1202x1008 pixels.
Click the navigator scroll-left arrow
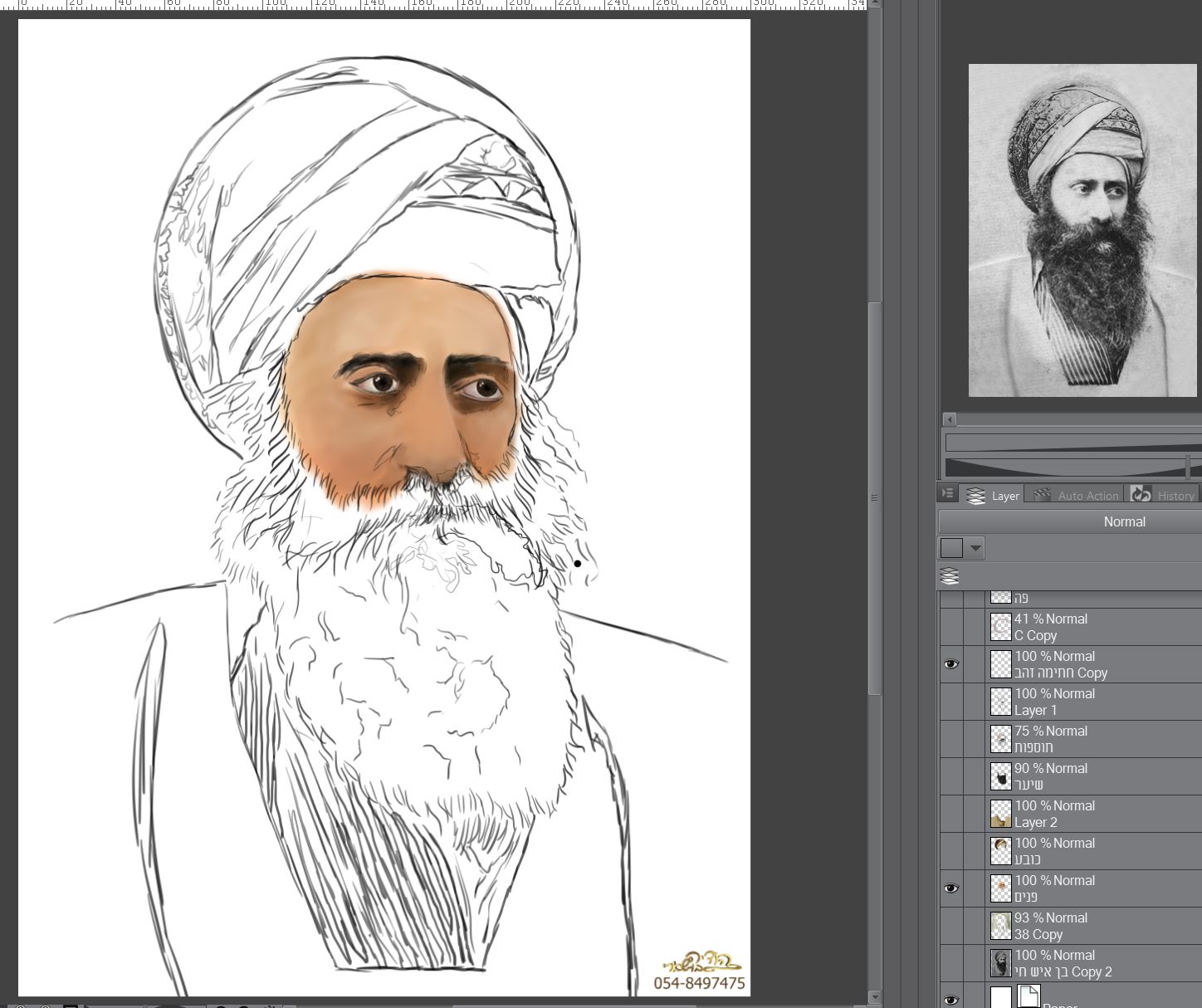coord(950,419)
